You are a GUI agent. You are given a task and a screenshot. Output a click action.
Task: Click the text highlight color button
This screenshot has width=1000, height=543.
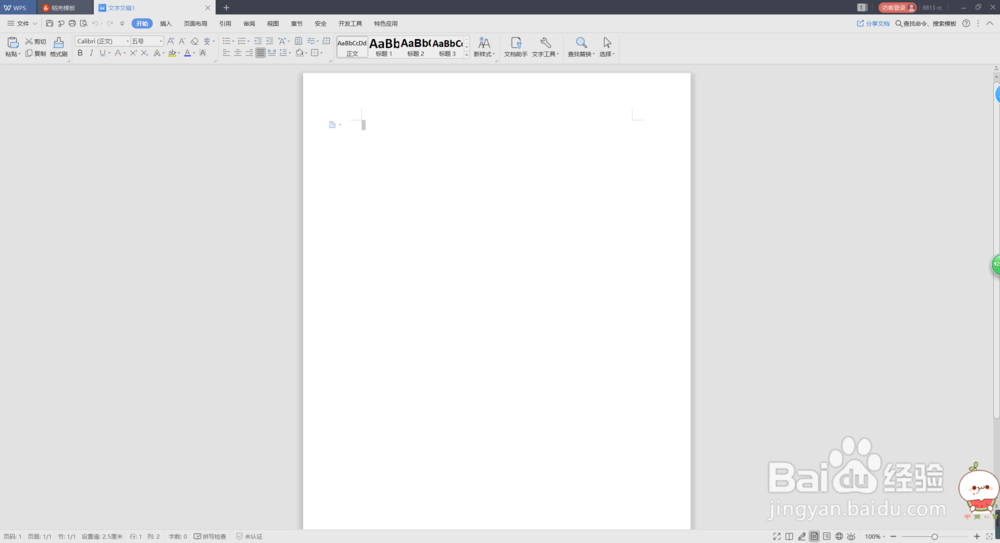pyautogui.click(x=172, y=53)
